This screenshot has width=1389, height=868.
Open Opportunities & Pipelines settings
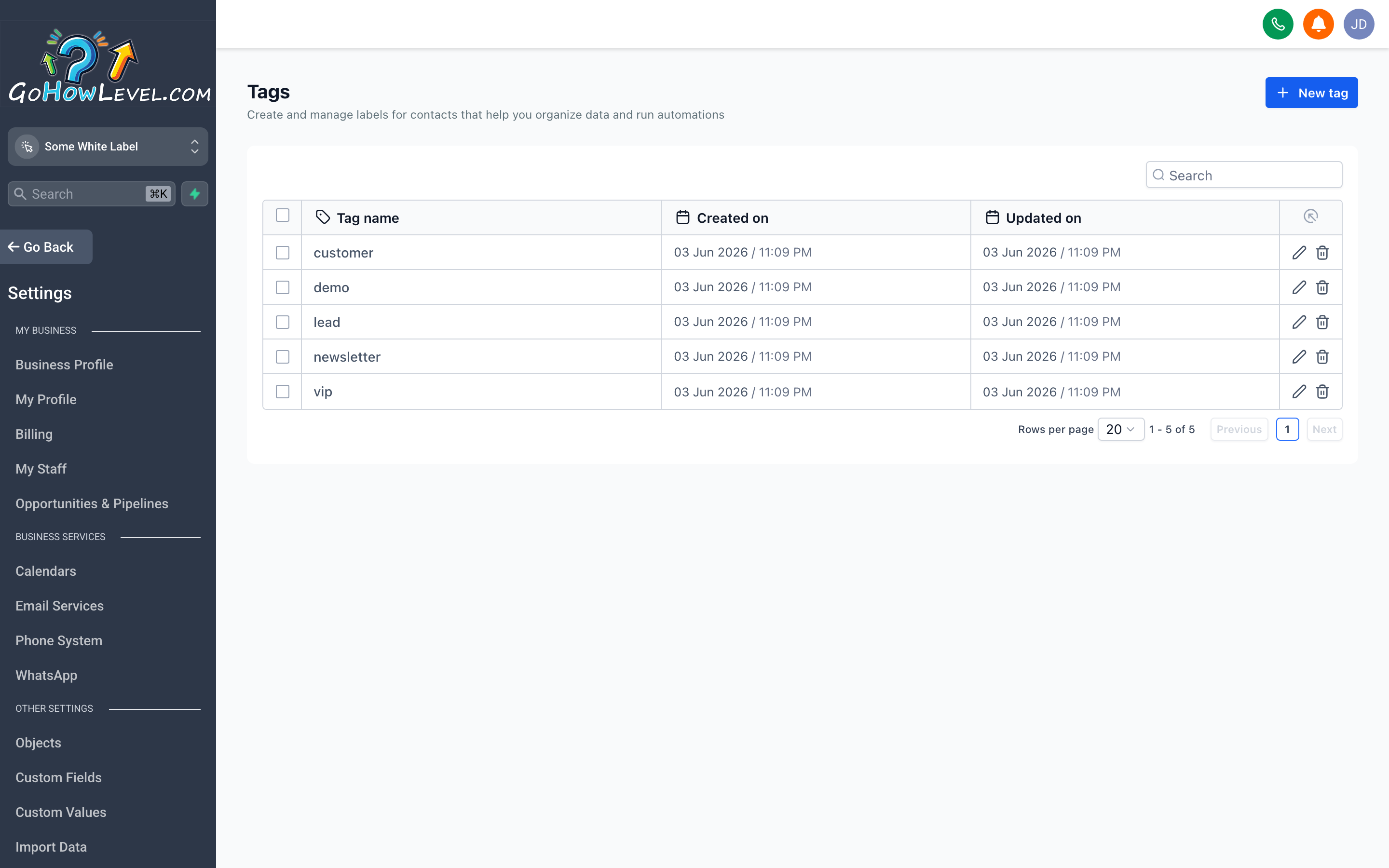(x=92, y=503)
